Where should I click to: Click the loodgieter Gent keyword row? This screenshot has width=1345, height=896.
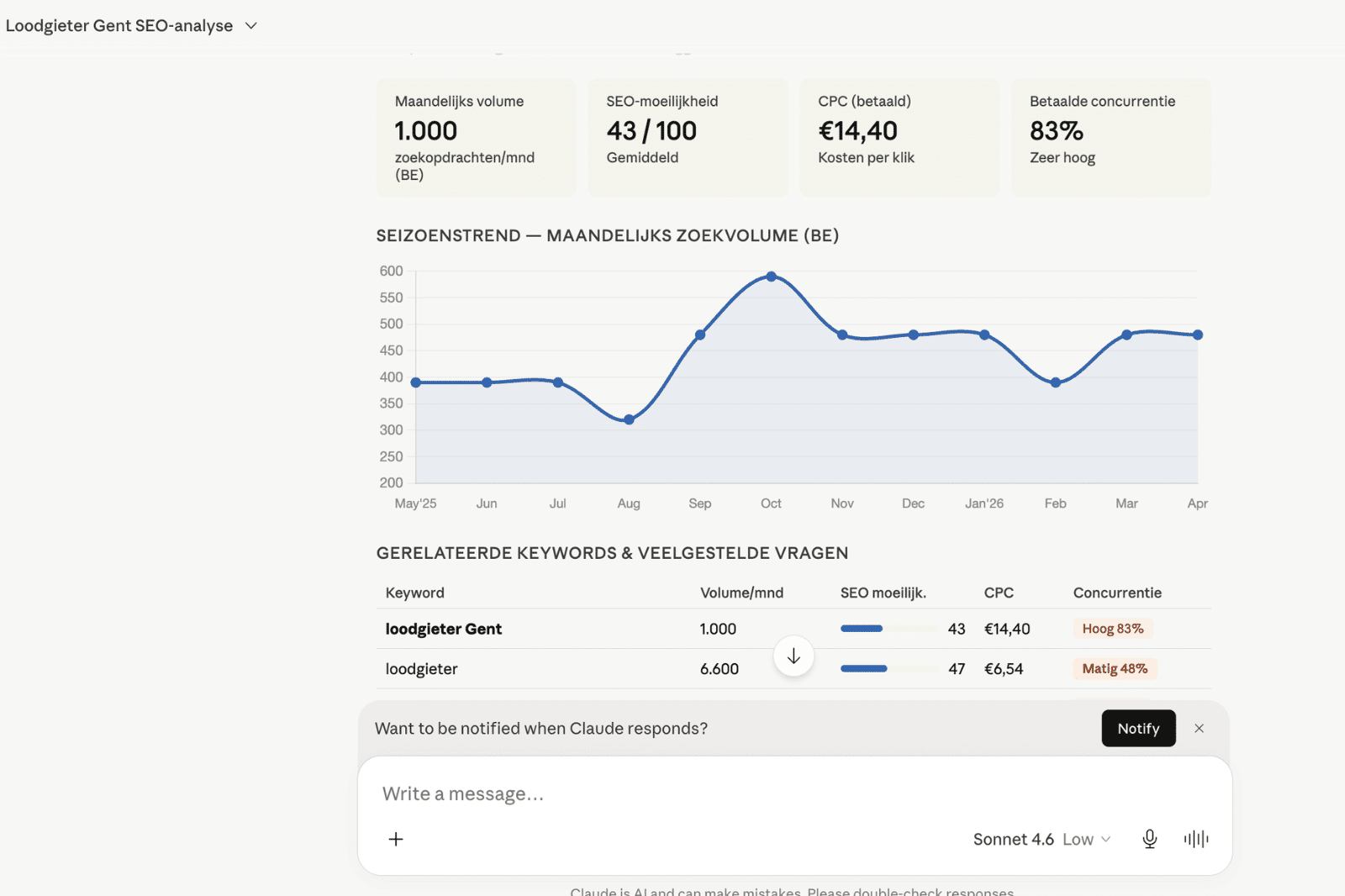pos(794,629)
